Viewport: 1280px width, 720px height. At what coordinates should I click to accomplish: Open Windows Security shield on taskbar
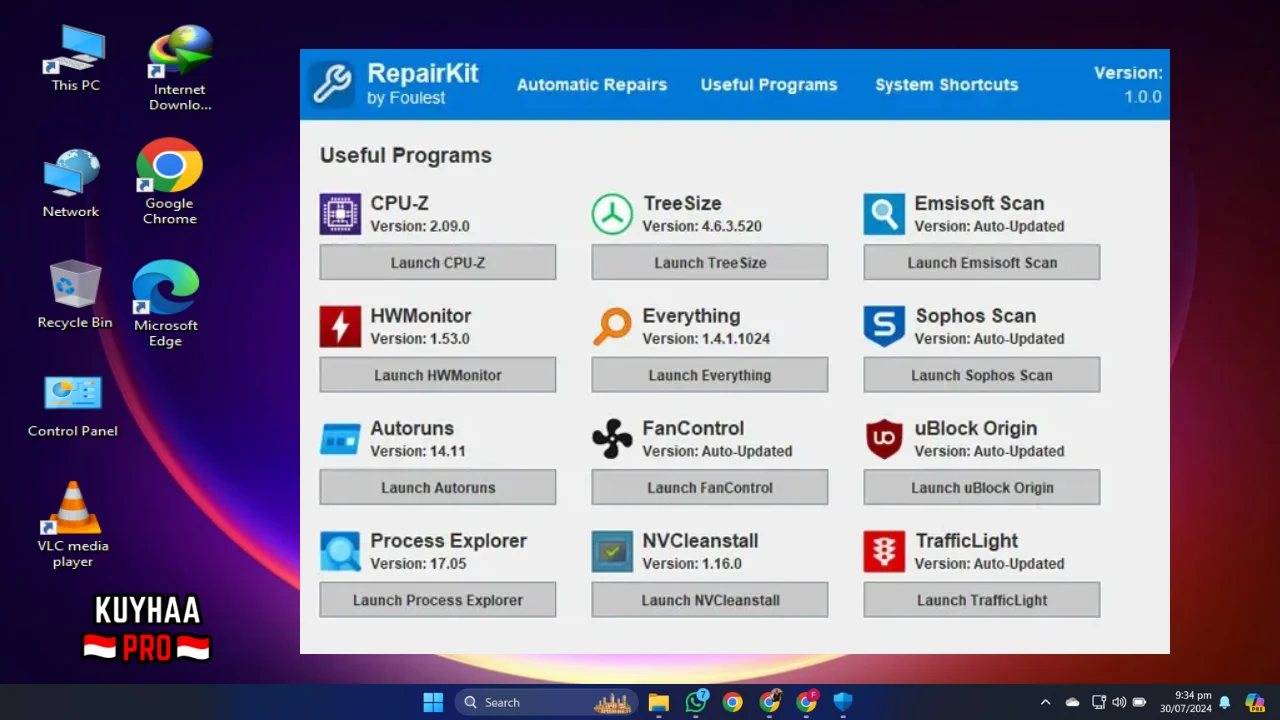[843, 702]
